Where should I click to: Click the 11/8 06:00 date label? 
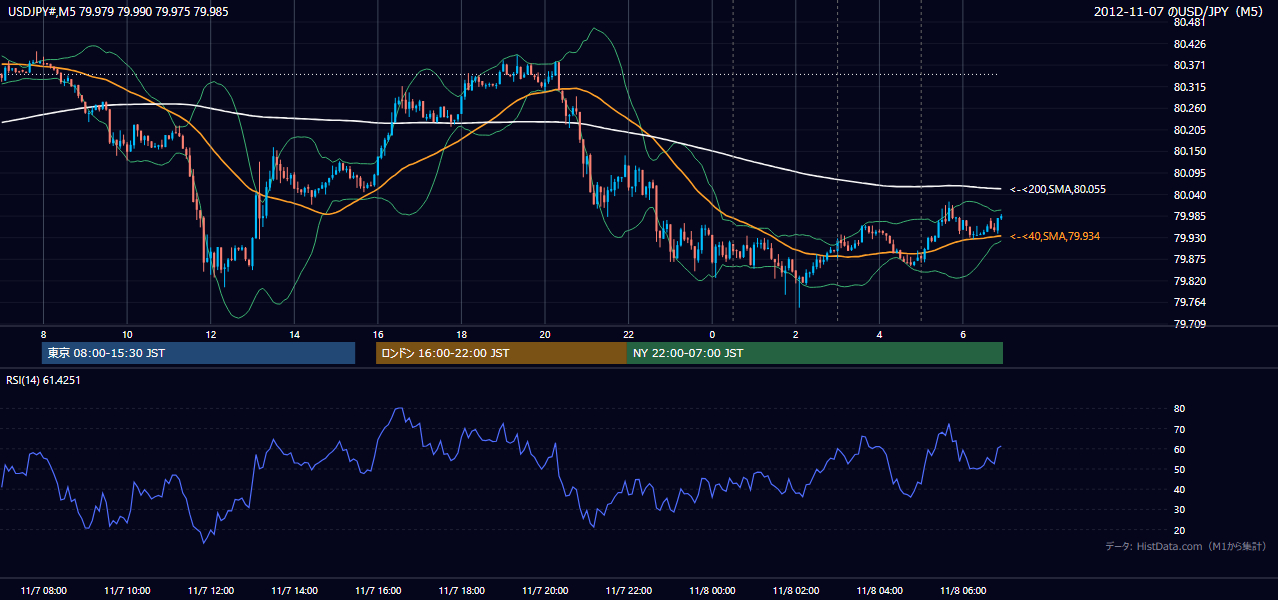[x=962, y=591]
